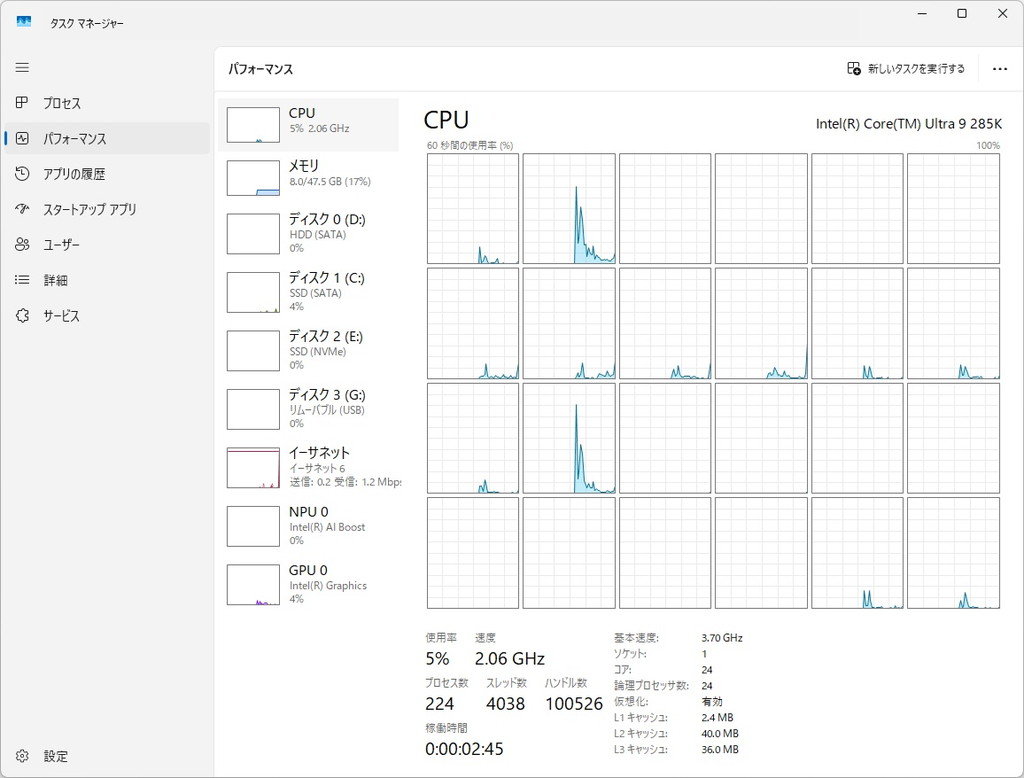This screenshot has height=778, width=1024.
Task: Click the Services (サービス) puzzle icon
Action: (x=22, y=316)
